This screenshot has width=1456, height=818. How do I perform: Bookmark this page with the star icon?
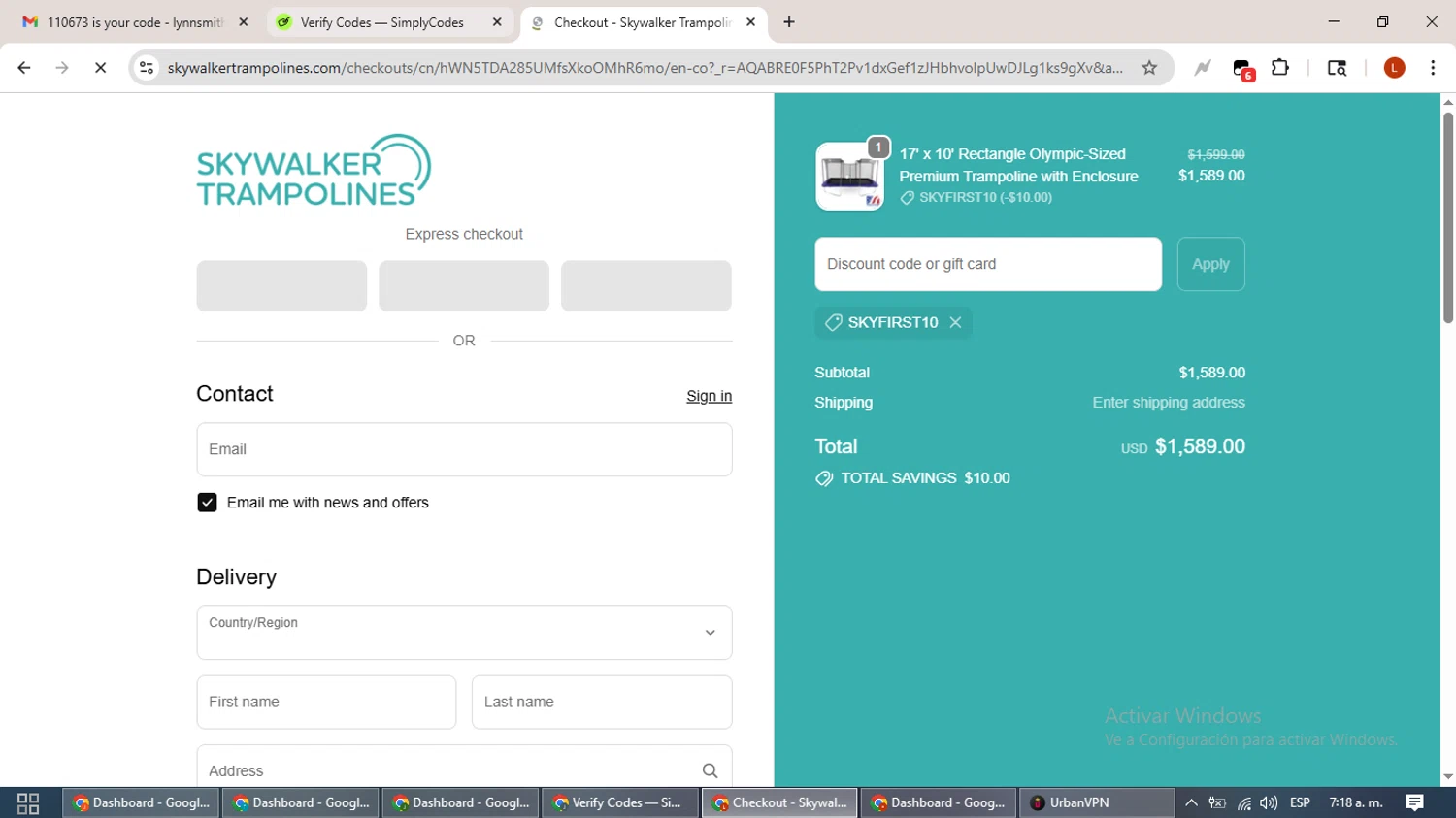1149,68
